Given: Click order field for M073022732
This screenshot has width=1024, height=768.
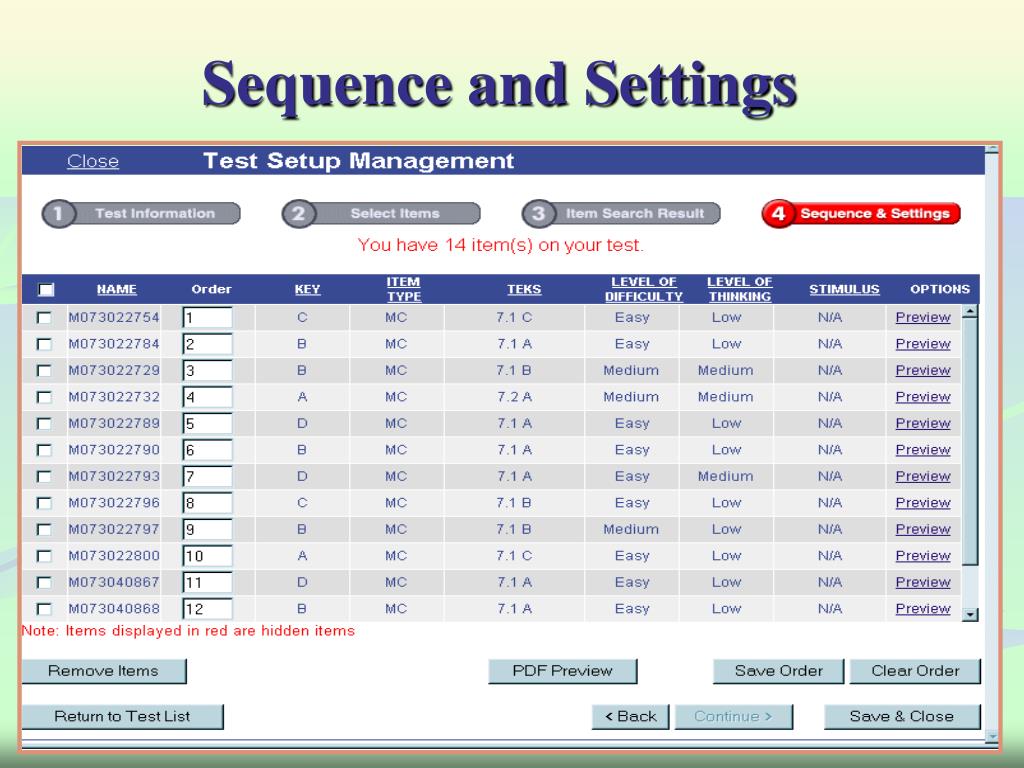Looking at the screenshot, I should point(208,397).
